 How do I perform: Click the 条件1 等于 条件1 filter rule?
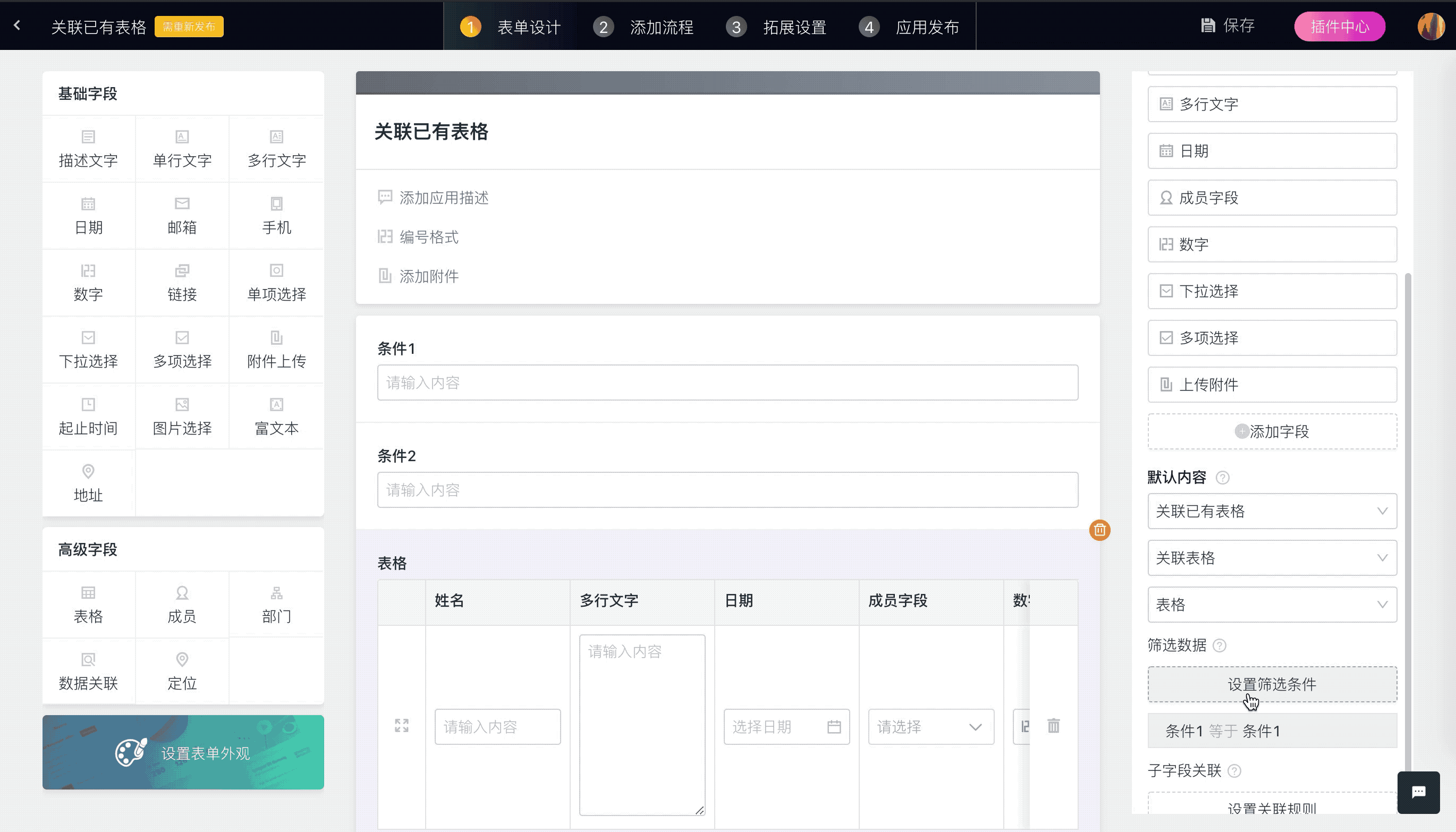pyautogui.click(x=1272, y=731)
